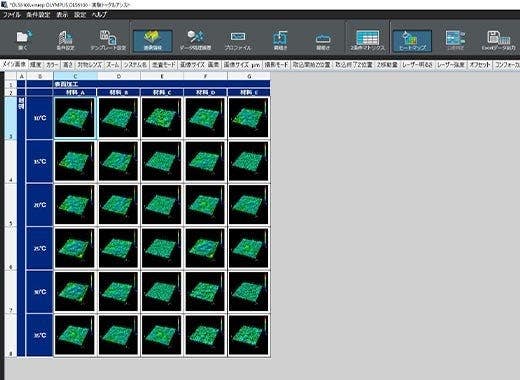Select 材料_E 10°C surface thumbnail

tap(248, 118)
